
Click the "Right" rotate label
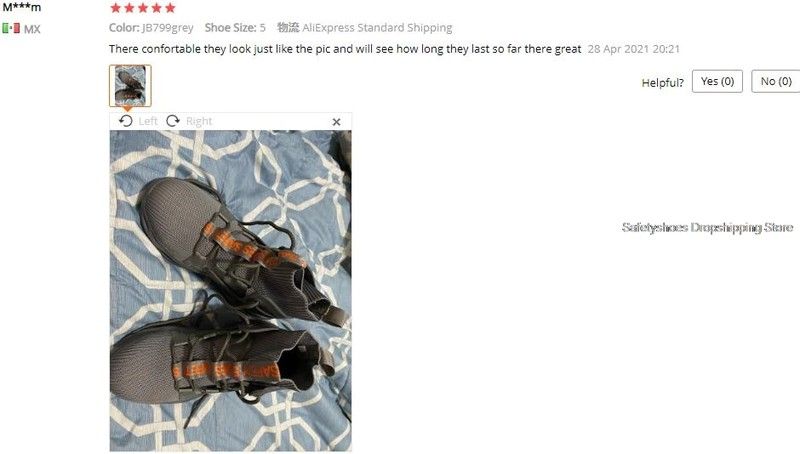(x=198, y=121)
